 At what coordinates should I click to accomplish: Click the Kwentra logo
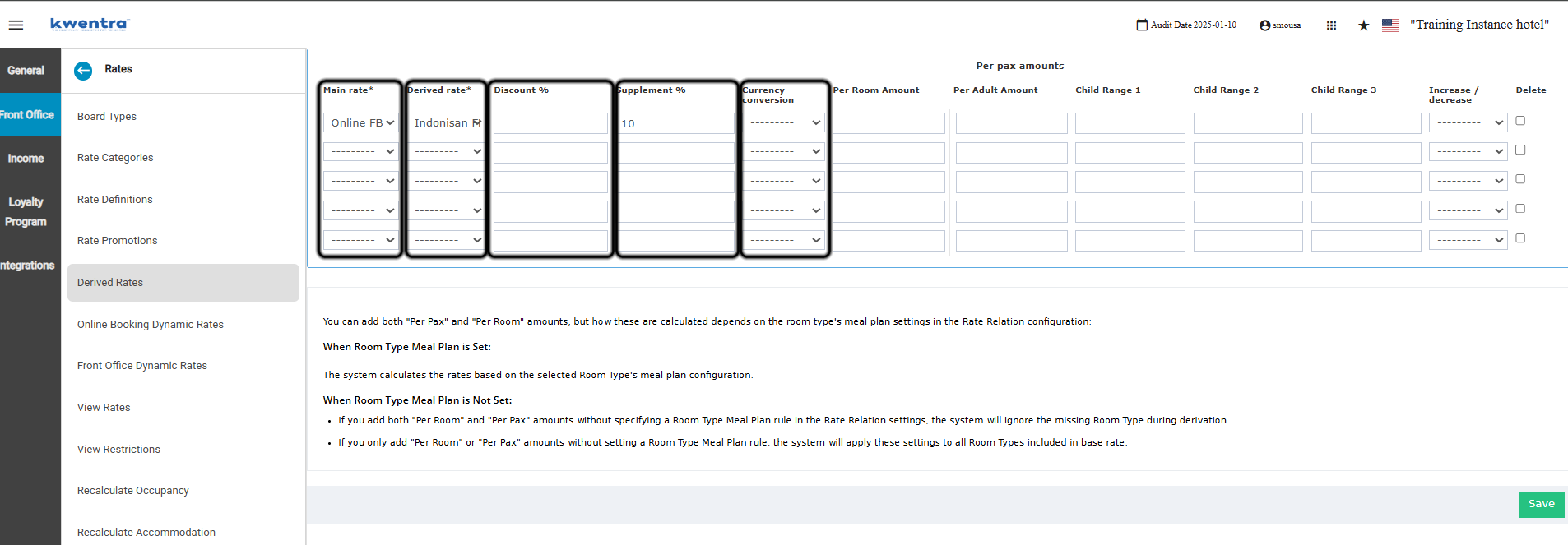pos(89,24)
